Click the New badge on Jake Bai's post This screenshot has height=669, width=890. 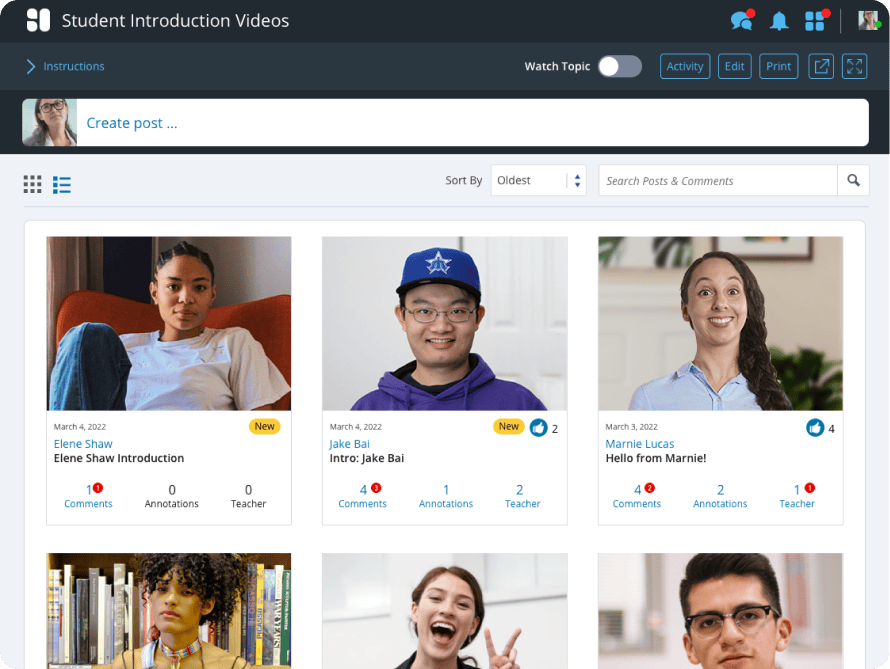tap(509, 426)
